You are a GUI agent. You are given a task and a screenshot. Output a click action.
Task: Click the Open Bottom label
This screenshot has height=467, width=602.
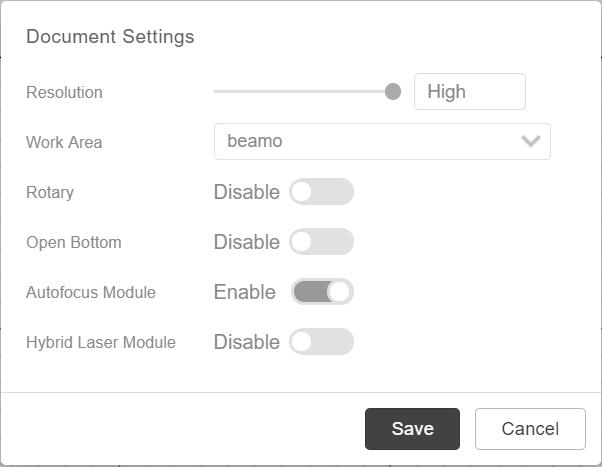pos(74,242)
